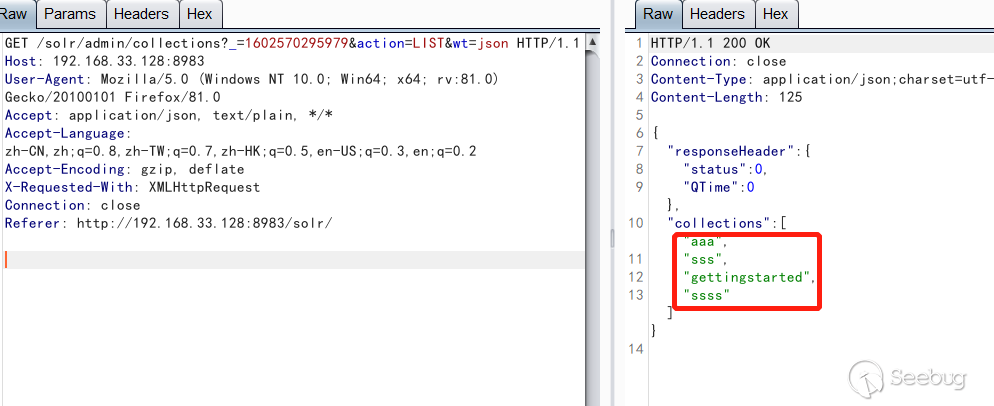
Task: Click the X-Requested-With header line
Action: click(132, 187)
